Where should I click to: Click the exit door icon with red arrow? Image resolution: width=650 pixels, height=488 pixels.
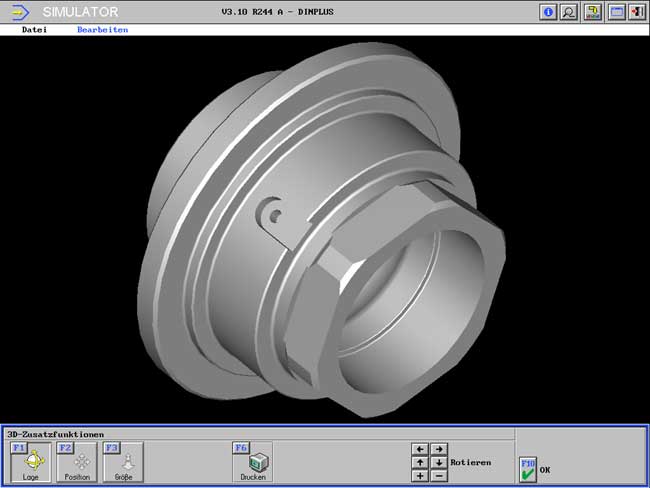636,12
